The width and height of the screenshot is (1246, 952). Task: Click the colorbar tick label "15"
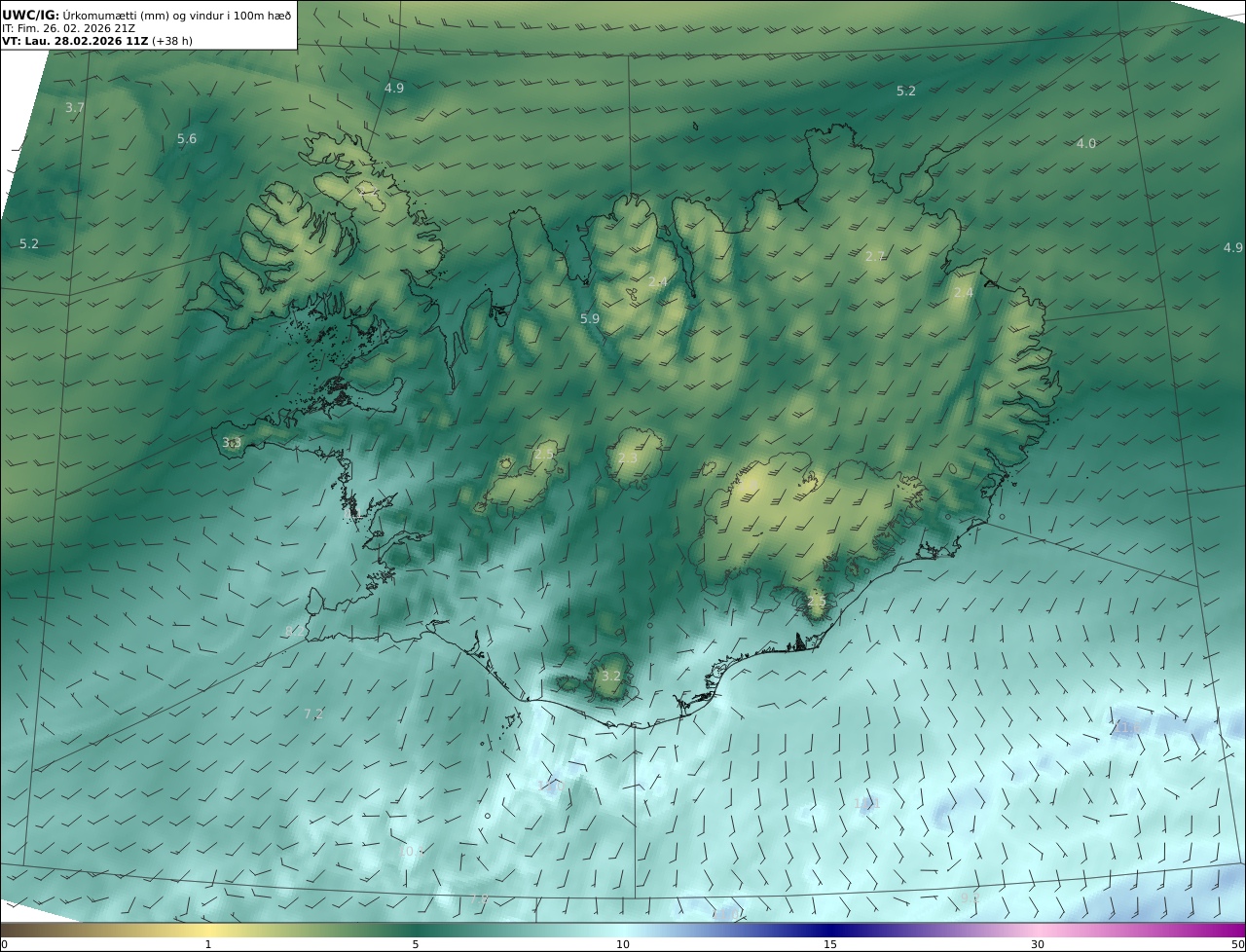pyautogui.click(x=830, y=944)
